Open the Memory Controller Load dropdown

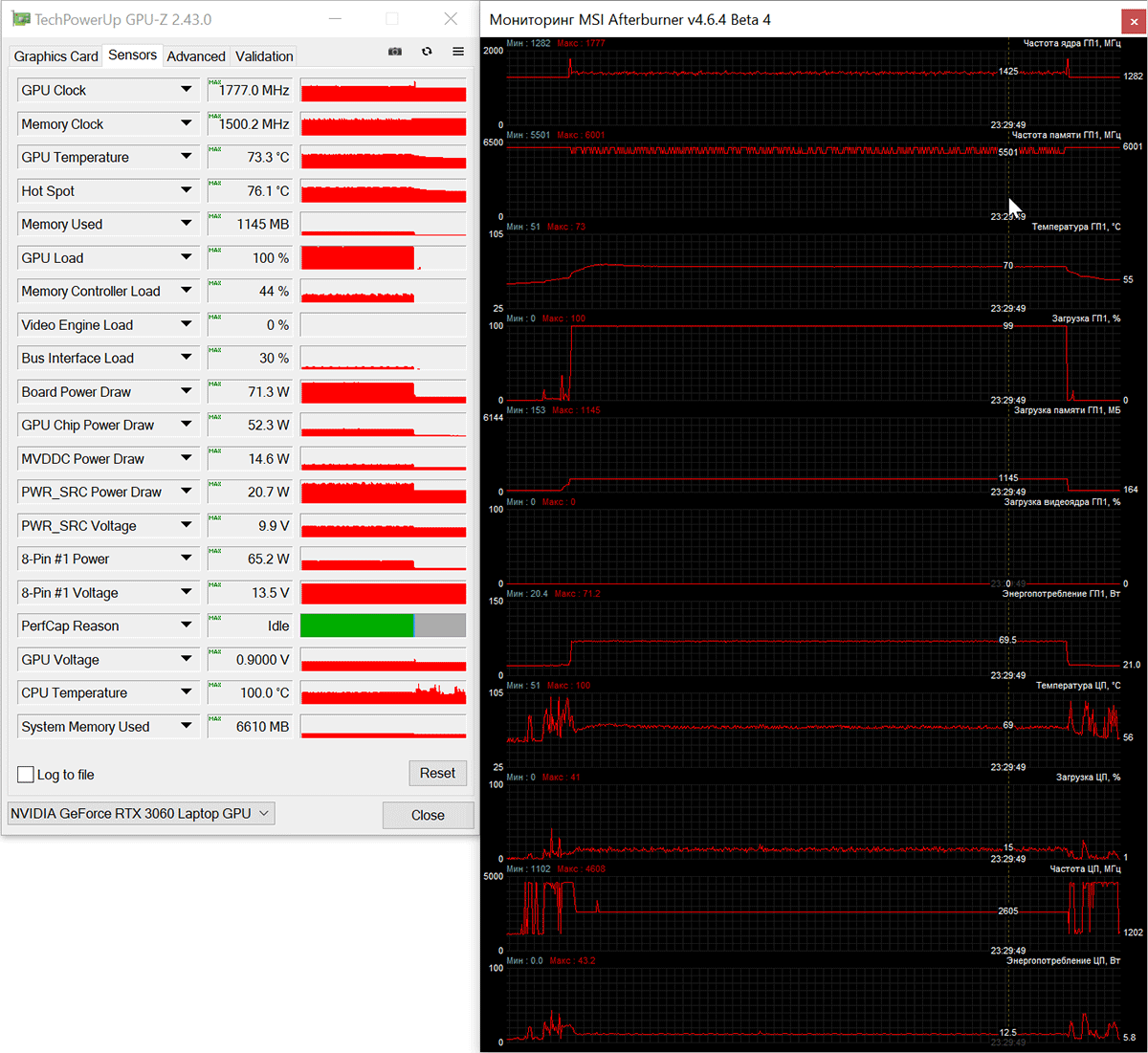186,291
